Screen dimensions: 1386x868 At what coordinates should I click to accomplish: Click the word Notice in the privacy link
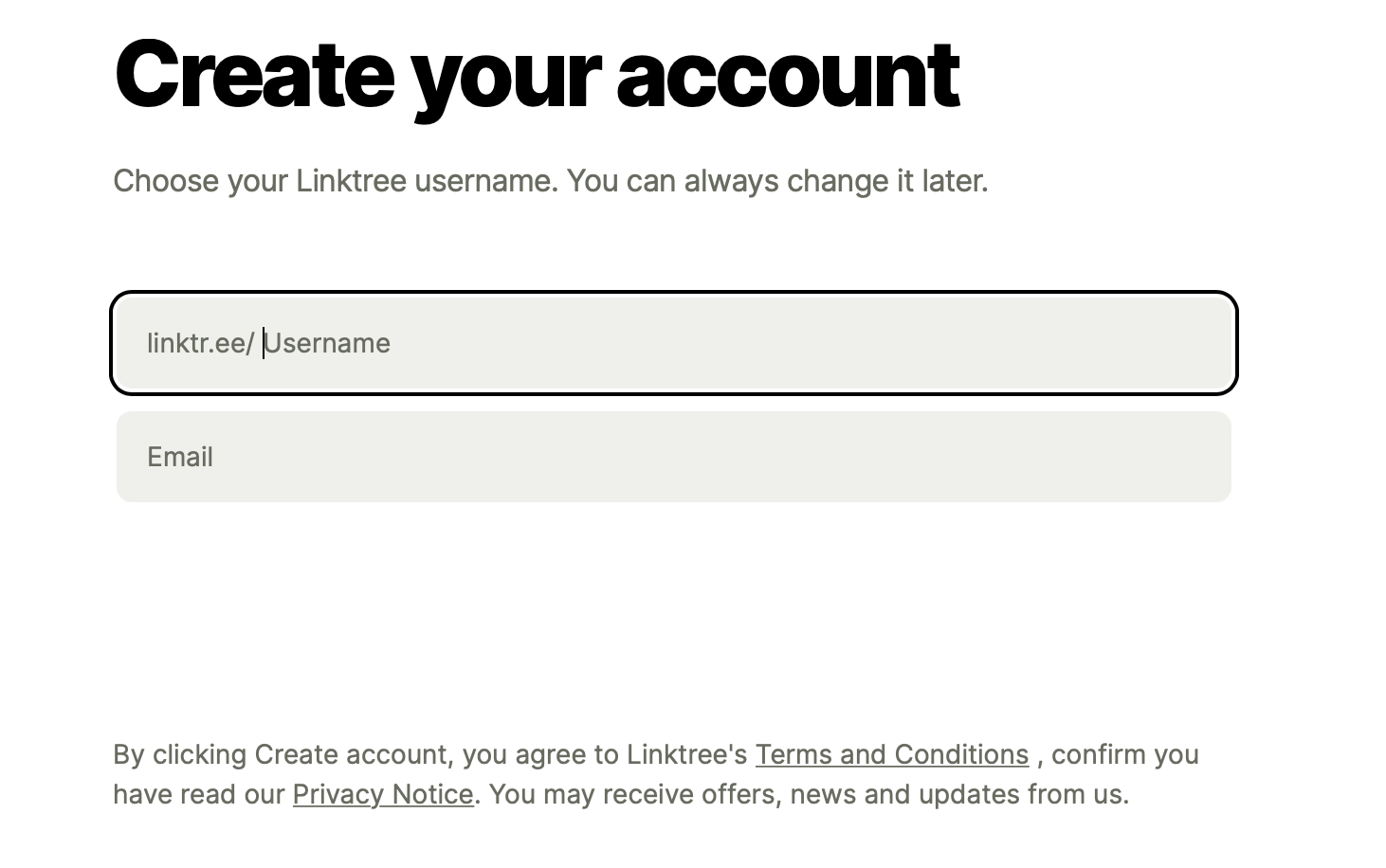pyautogui.click(x=430, y=794)
